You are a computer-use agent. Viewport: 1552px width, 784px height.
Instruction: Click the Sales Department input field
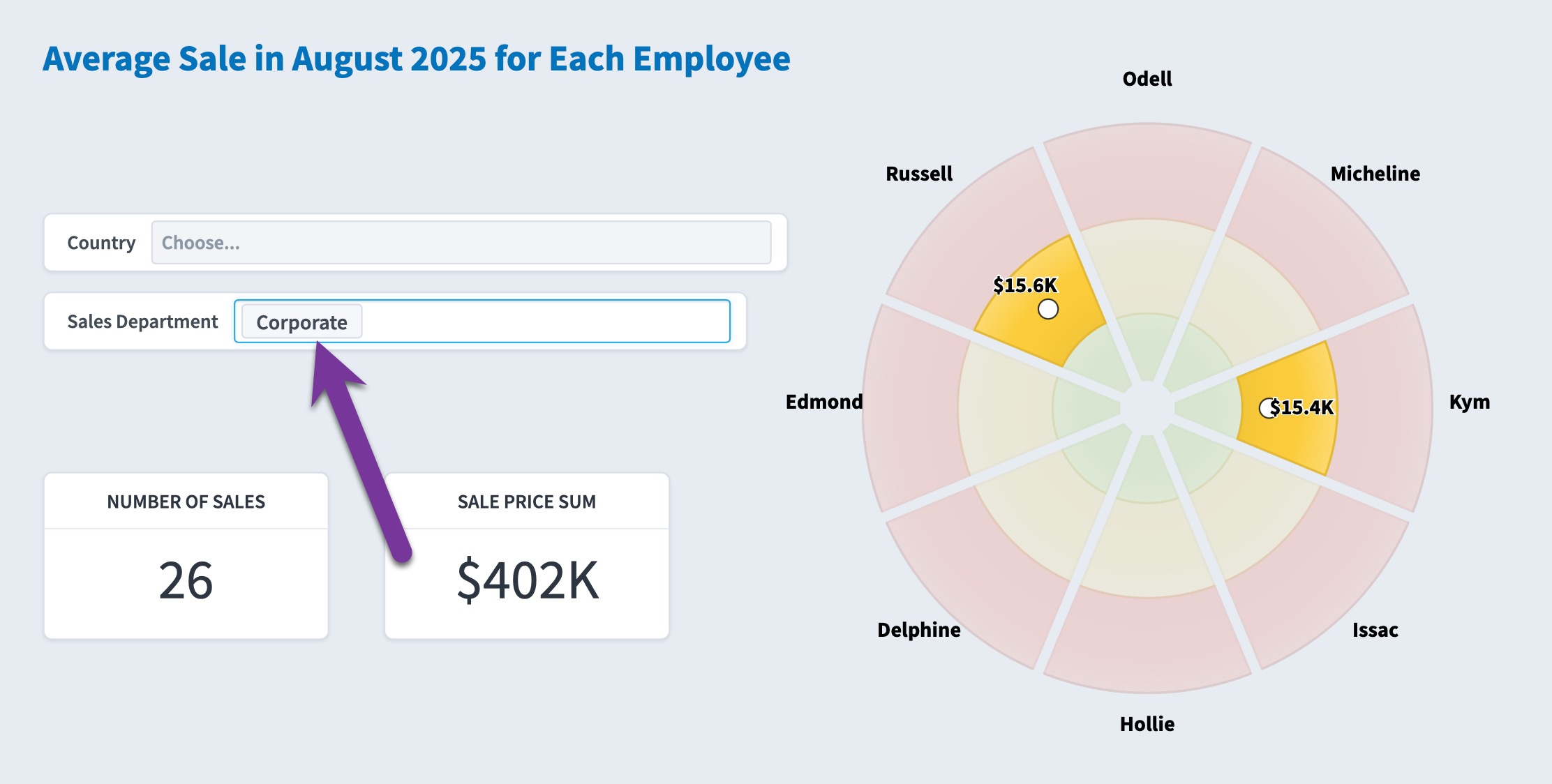pos(482,322)
